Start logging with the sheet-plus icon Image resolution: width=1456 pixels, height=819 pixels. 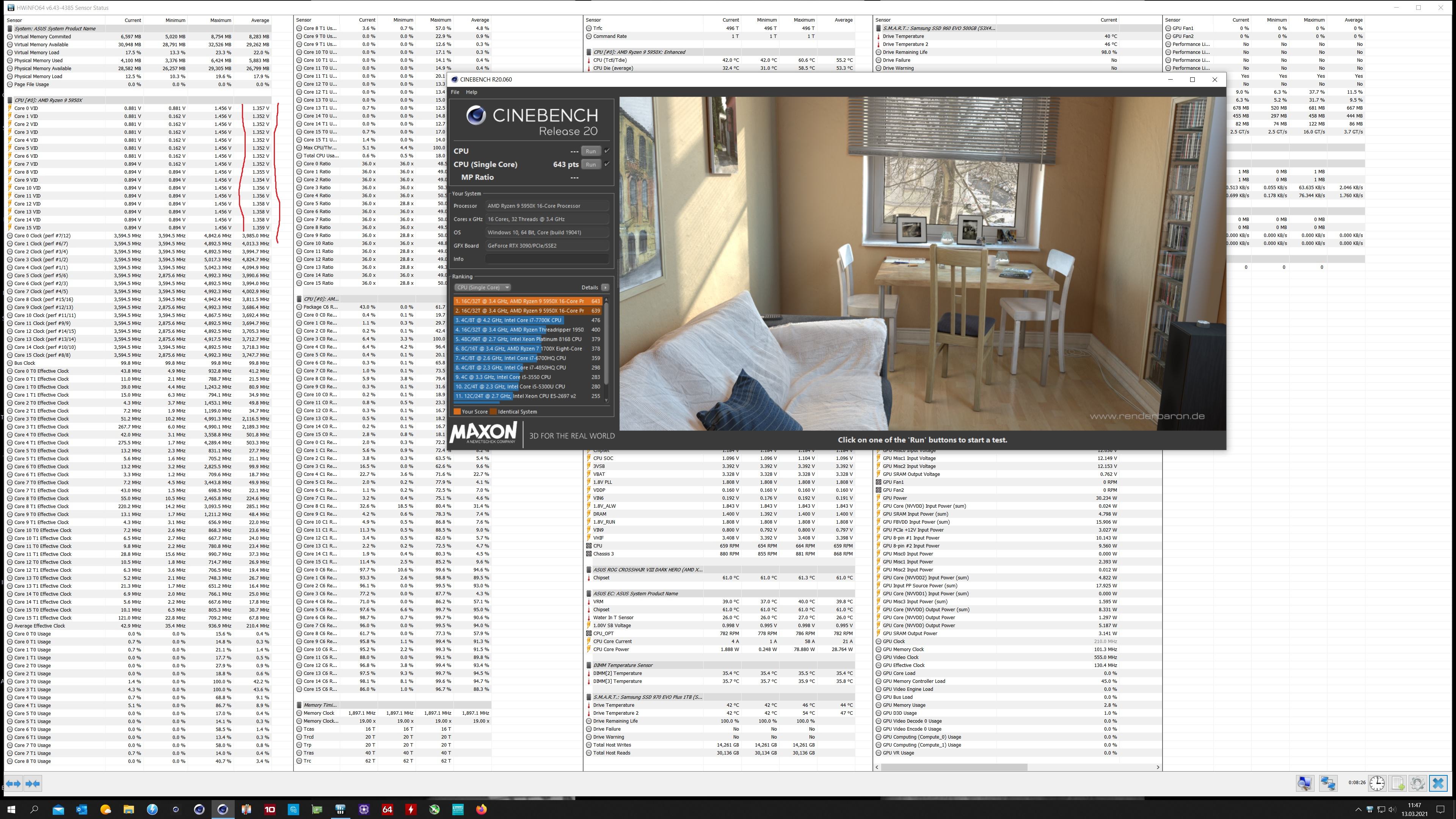tap(1398, 783)
